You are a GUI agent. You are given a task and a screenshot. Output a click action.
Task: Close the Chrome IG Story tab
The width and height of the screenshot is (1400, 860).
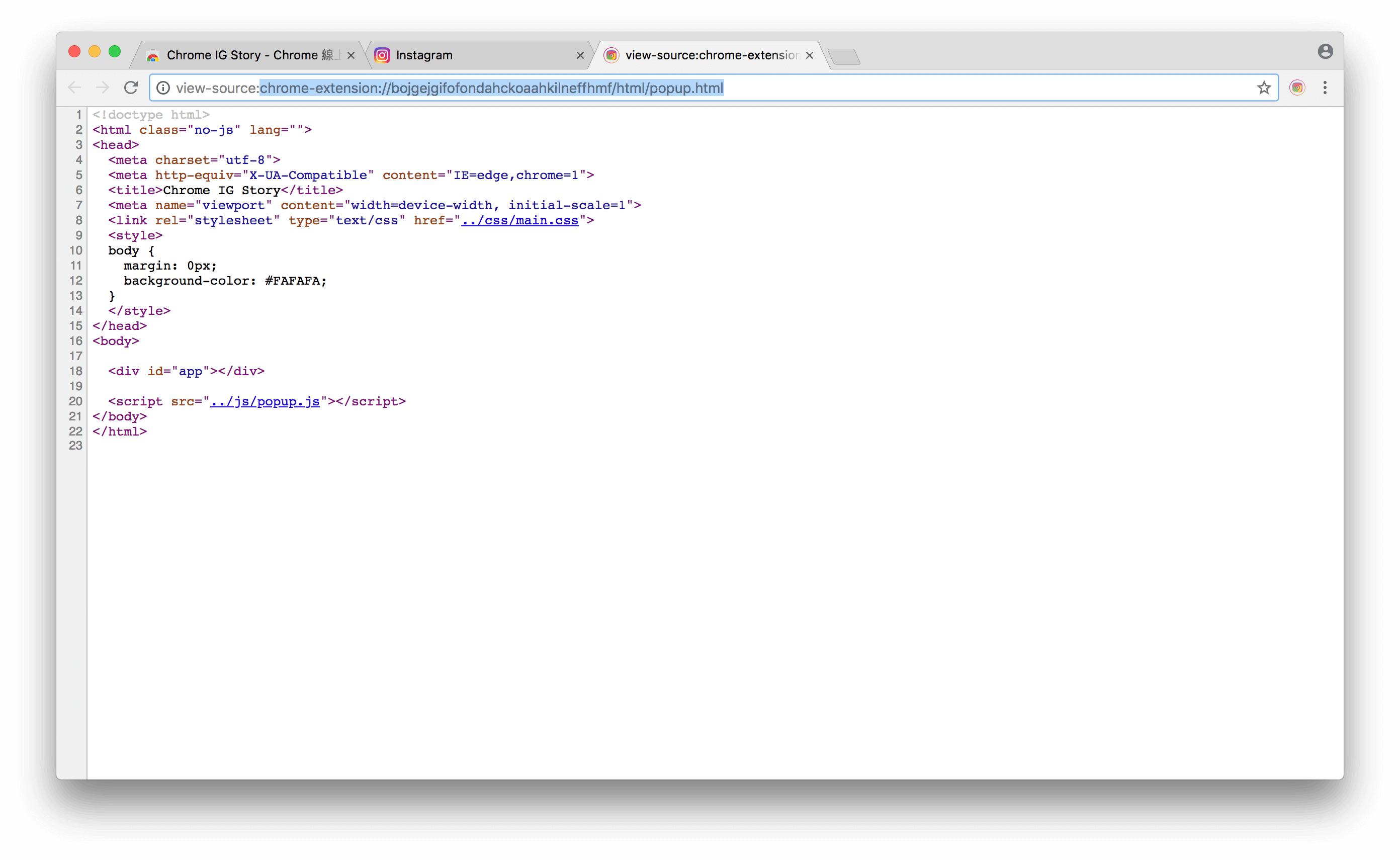click(351, 55)
